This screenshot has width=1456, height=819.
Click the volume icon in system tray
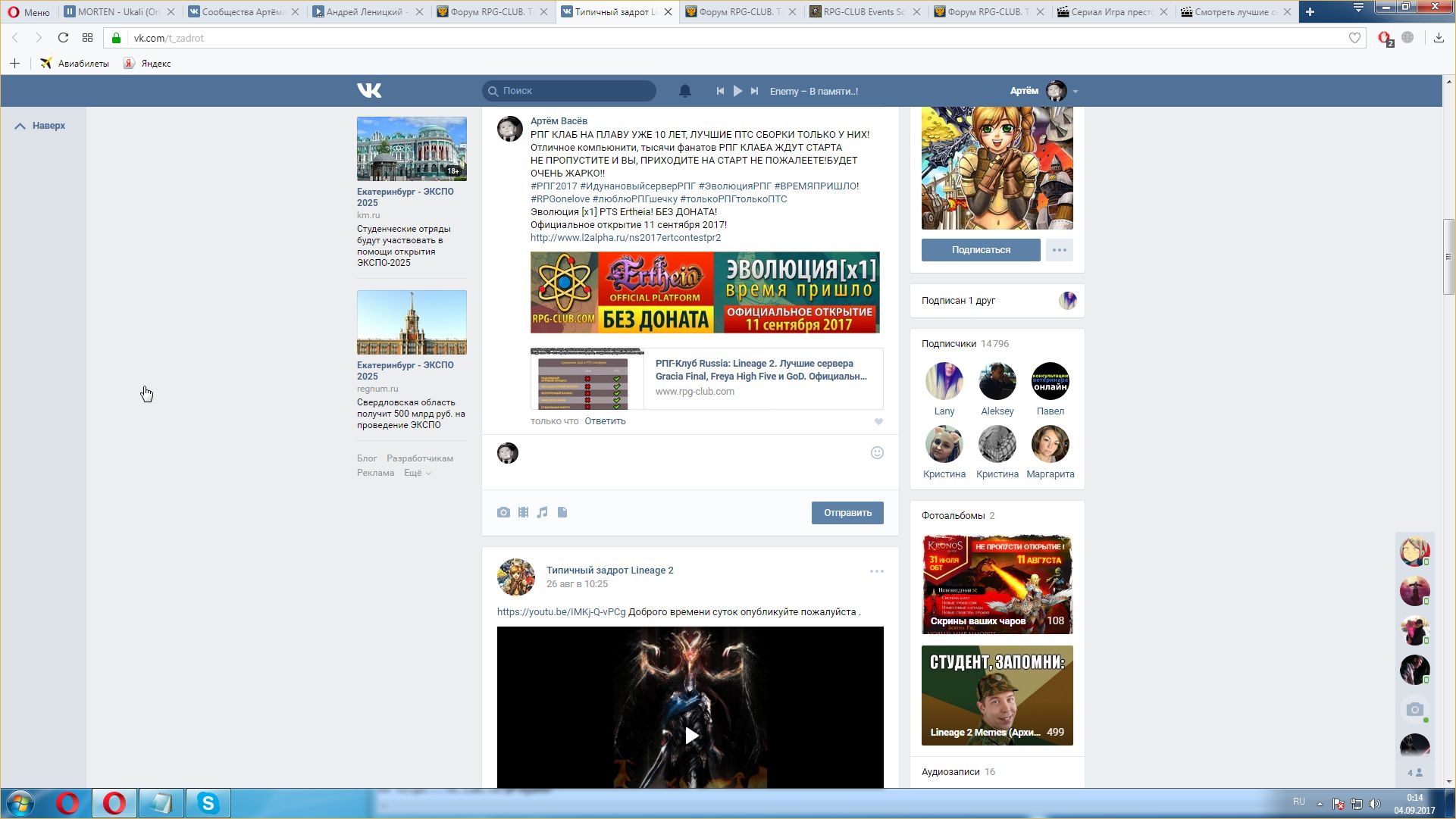pos(1374,803)
